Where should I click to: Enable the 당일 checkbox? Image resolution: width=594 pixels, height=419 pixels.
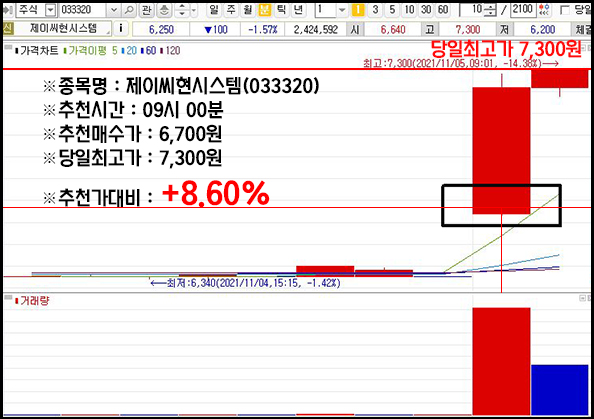(564, 10)
